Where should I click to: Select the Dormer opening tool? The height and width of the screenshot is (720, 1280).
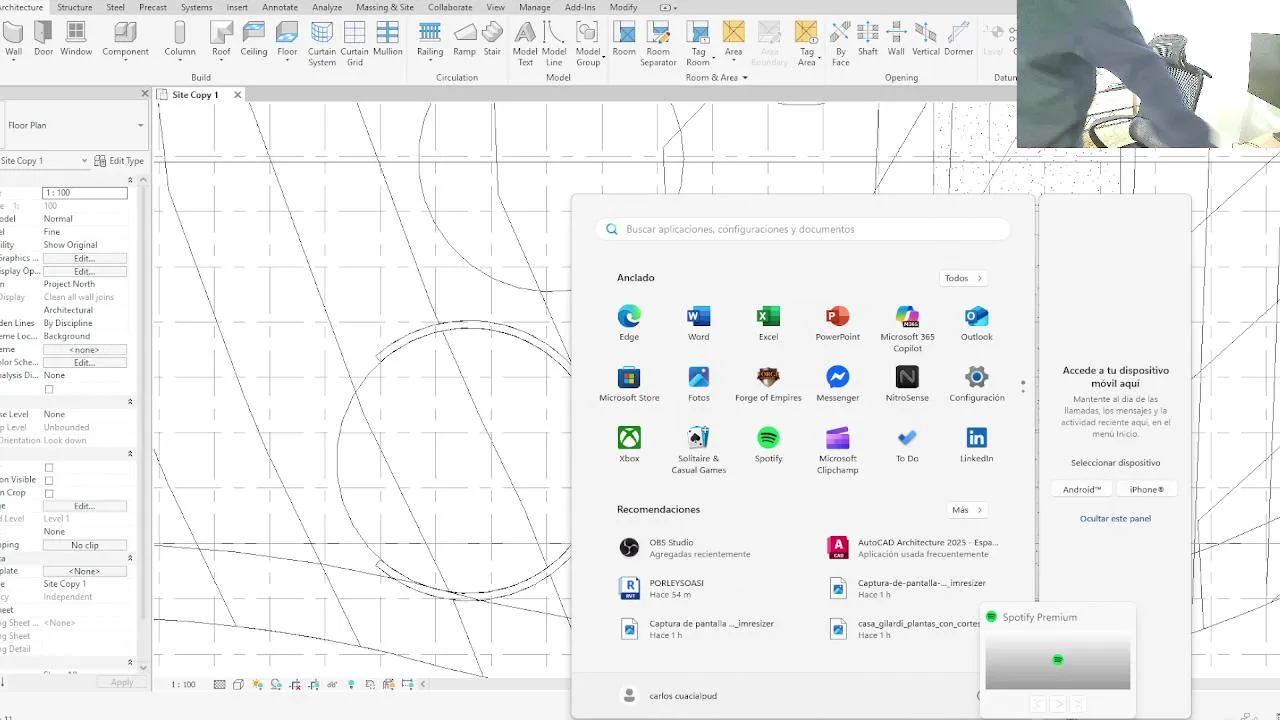[959, 39]
